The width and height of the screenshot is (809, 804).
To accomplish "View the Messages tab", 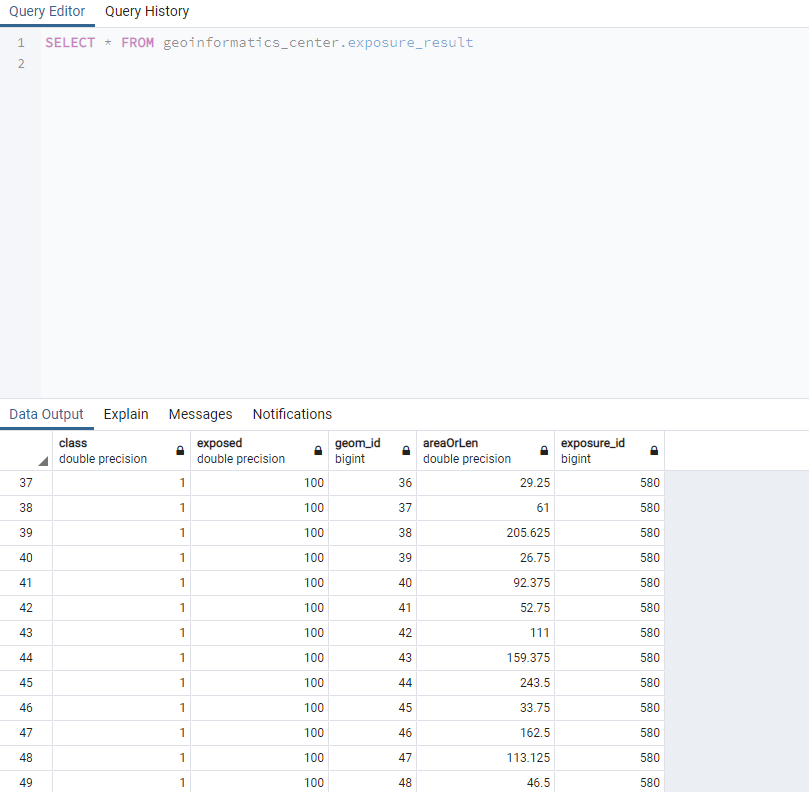I will [x=200, y=413].
